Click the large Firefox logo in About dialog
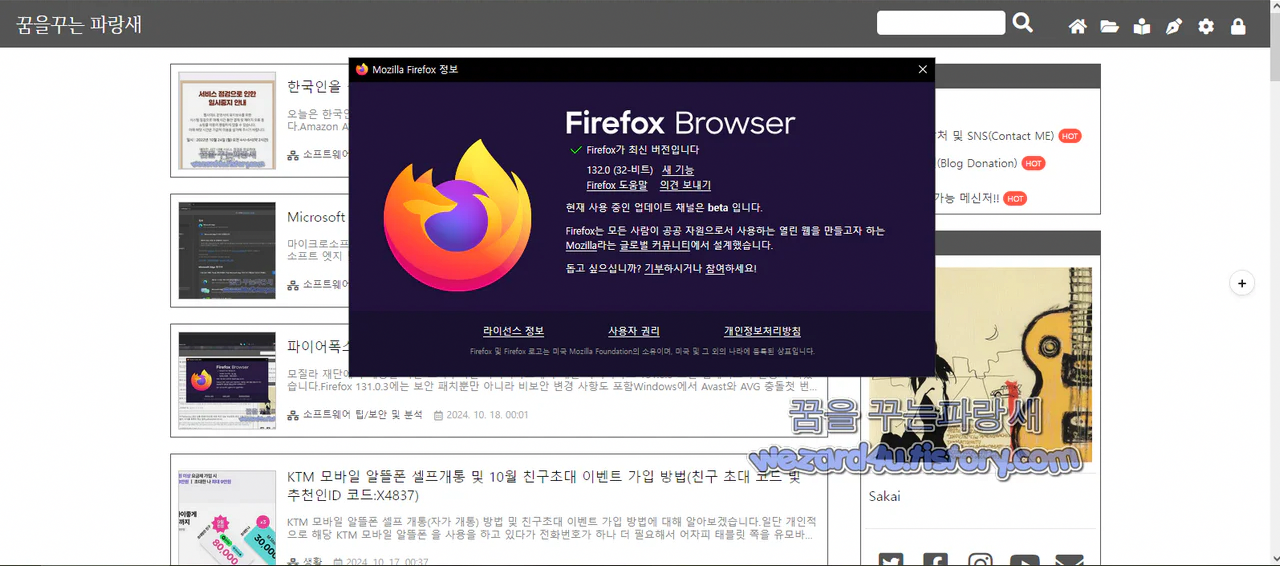Image resolution: width=1280 pixels, height=566 pixels. (x=456, y=213)
